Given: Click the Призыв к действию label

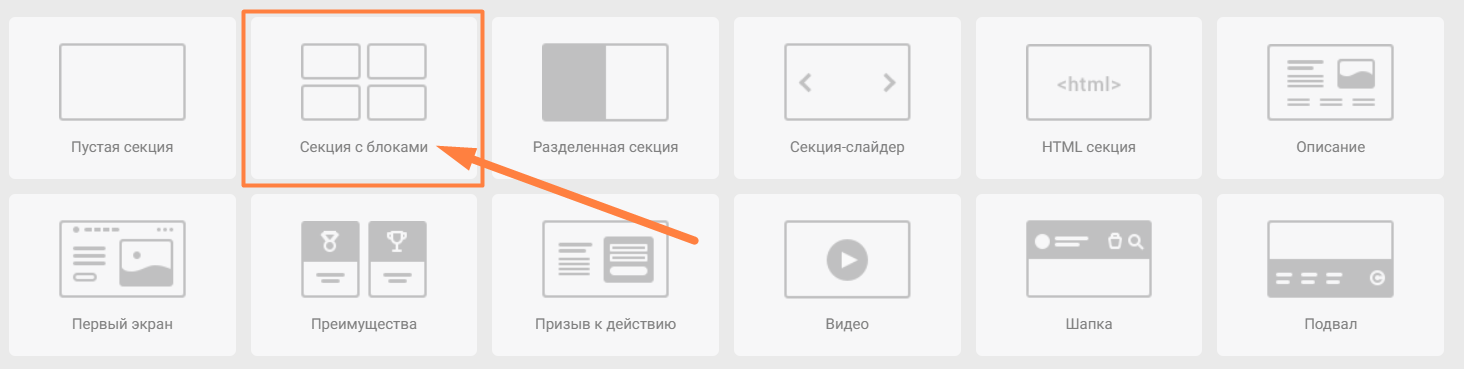Looking at the screenshot, I should [x=605, y=324].
